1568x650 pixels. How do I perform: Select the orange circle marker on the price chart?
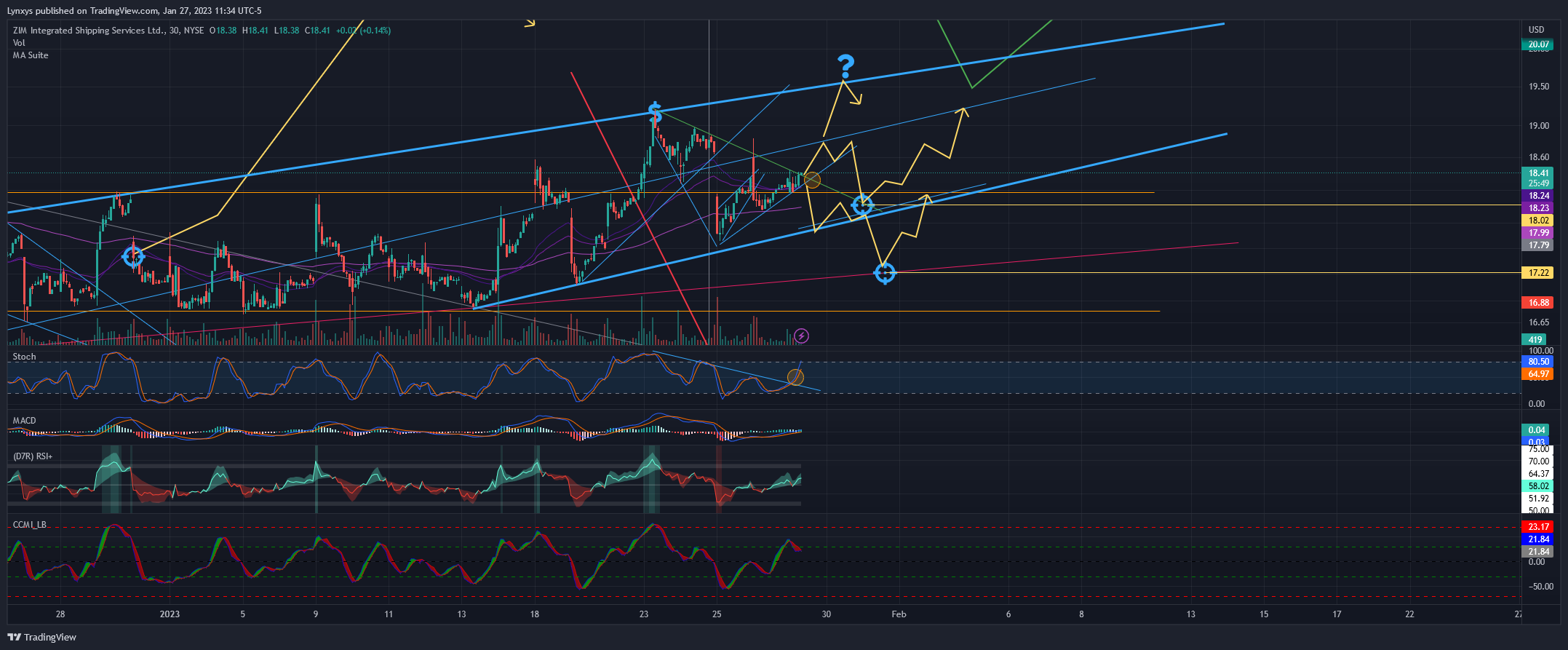pyautogui.click(x=812, y=180)
